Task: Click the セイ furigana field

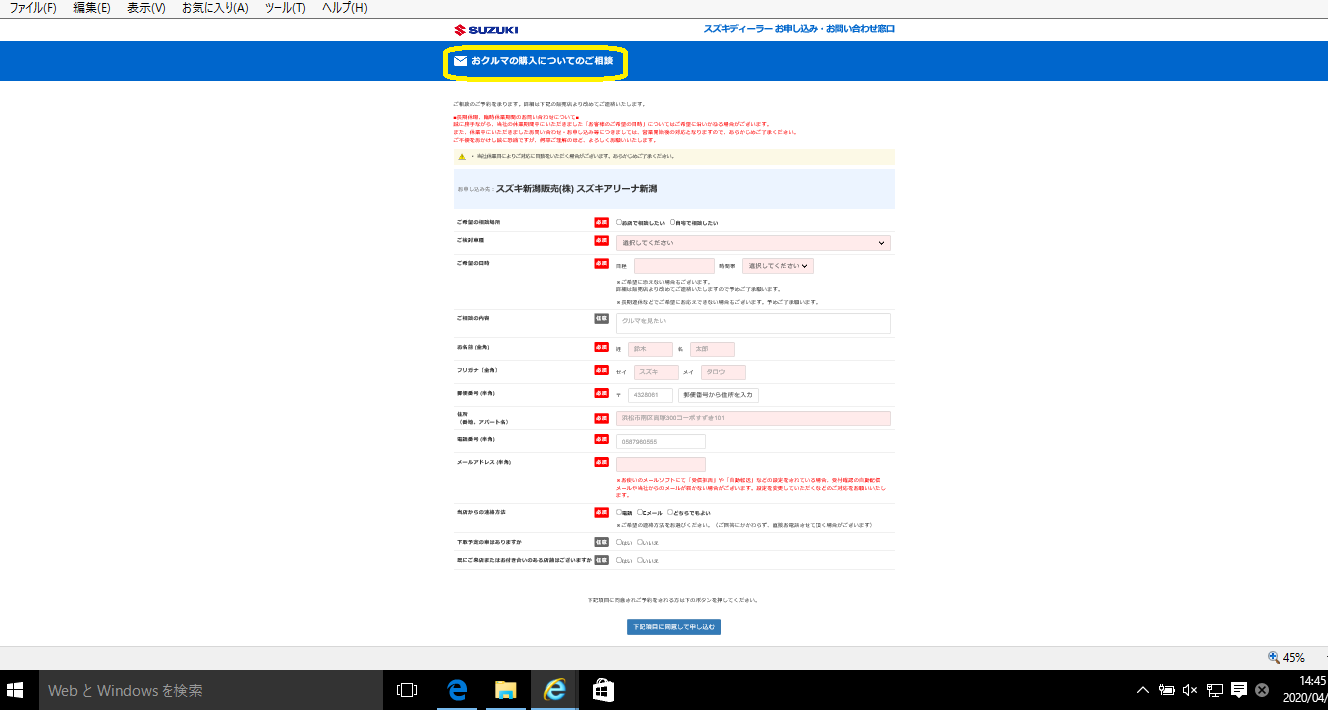Action: tap(656, 372)
